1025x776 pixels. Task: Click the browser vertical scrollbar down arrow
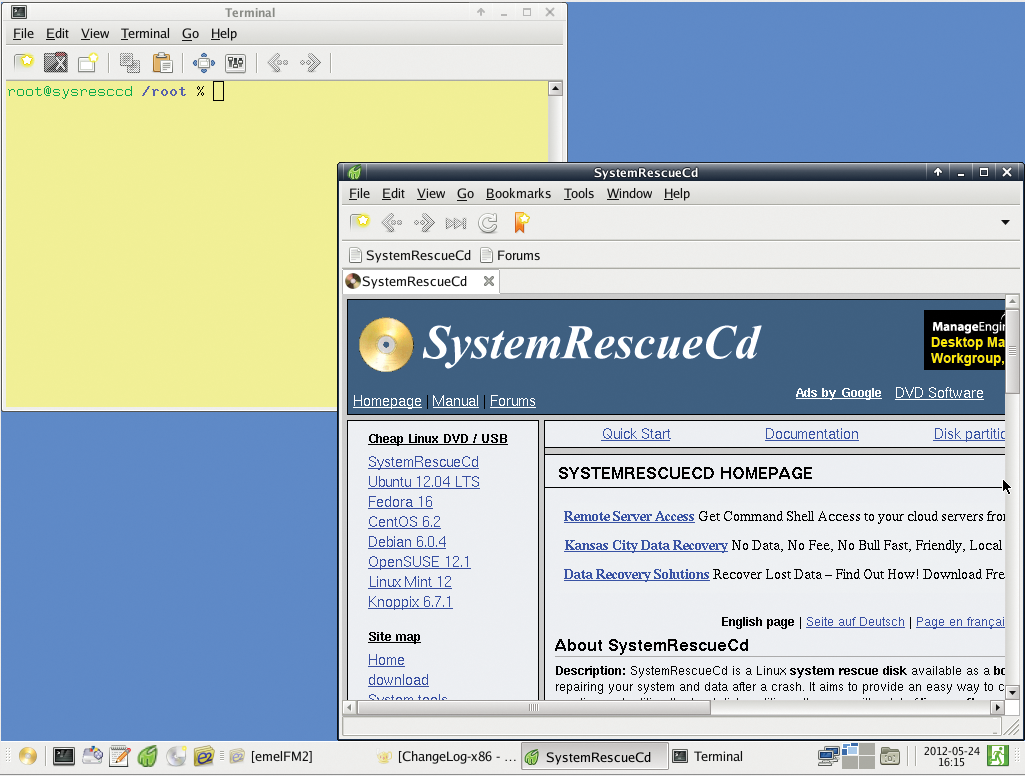1012,692
